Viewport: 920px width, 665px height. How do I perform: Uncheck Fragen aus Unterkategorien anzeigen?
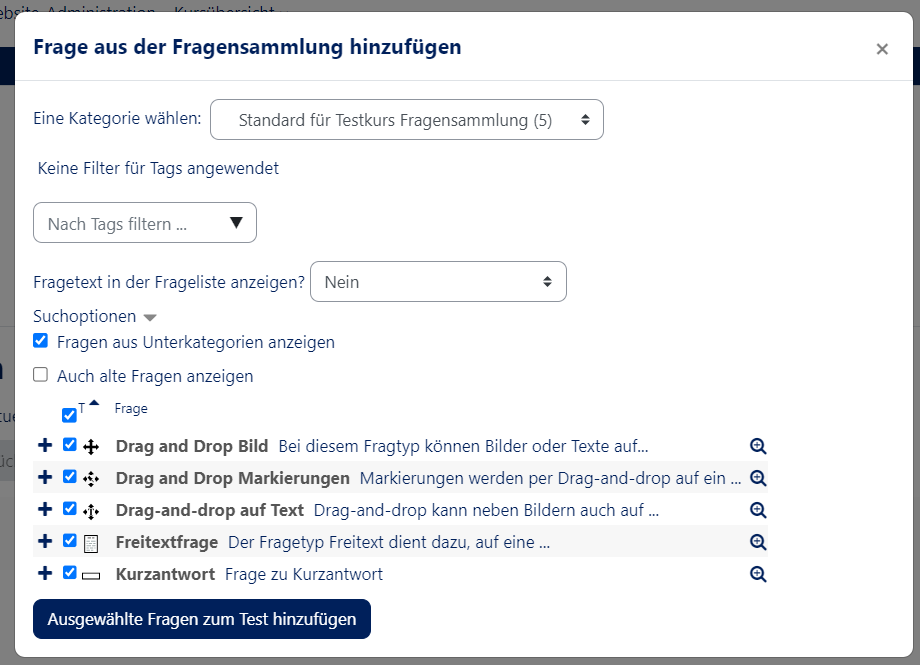click(x=40, y=341)
